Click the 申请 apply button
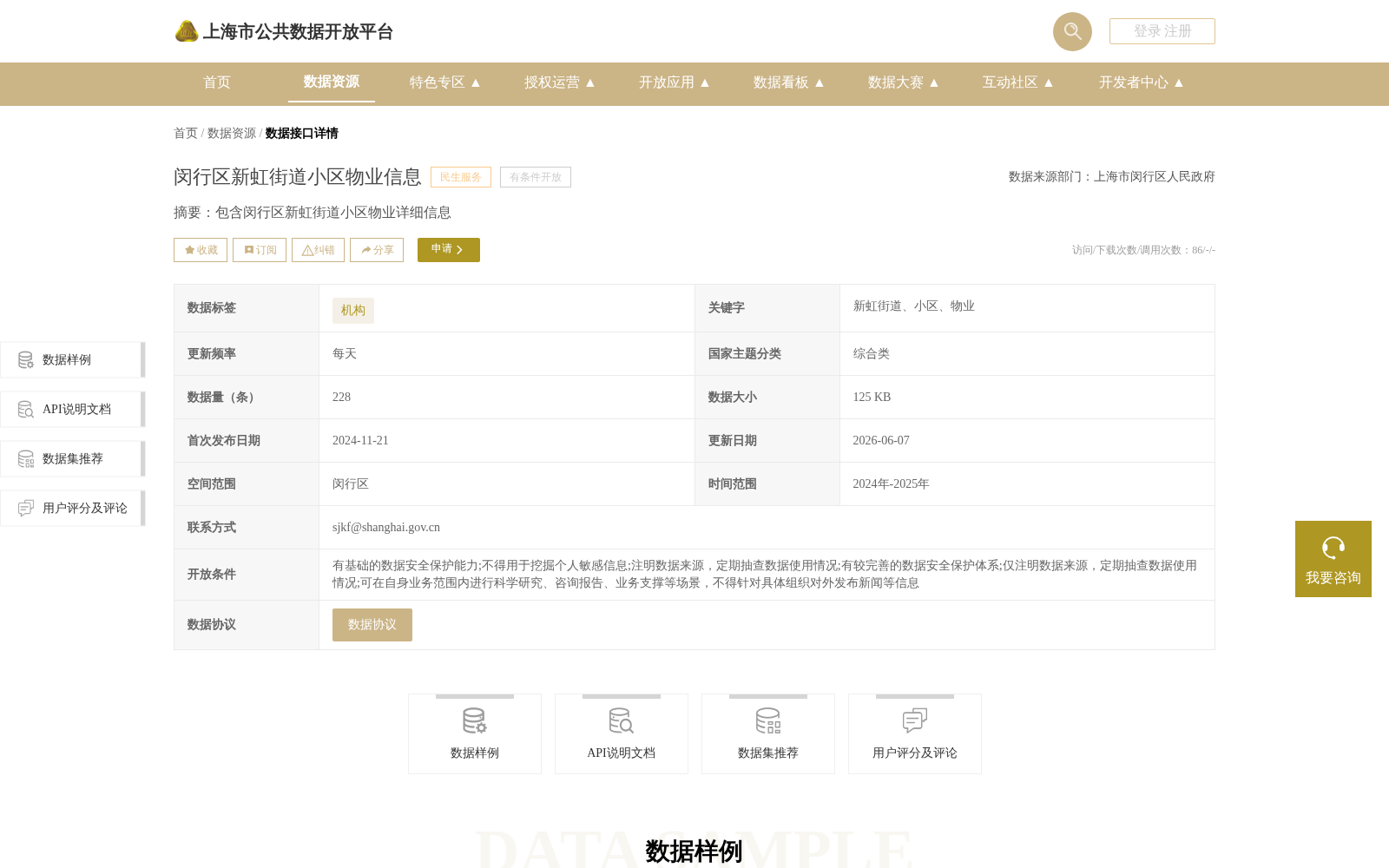This screenshot has width=1389, height=868. click(449, 250)
